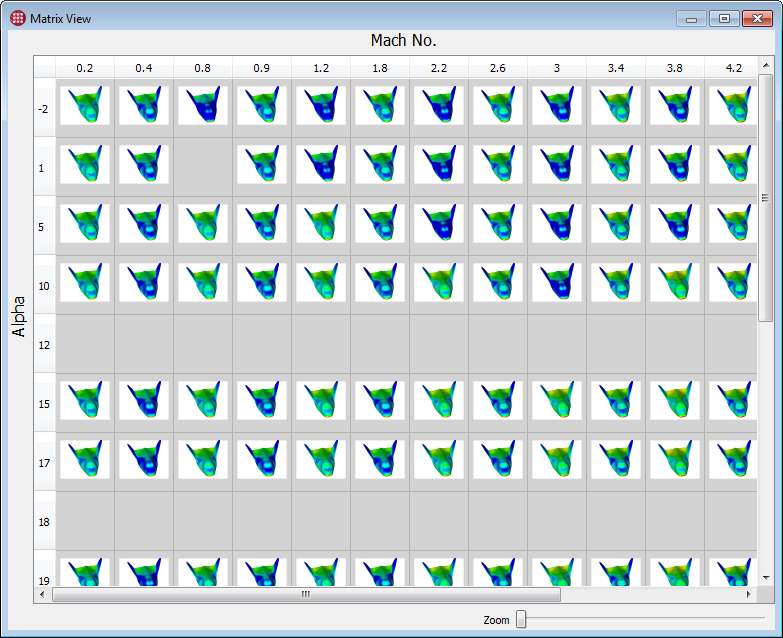The width and height of the screenshot is (783, 638).
Task: Click the 1.8 Mach column header
Action: point(380,67)
